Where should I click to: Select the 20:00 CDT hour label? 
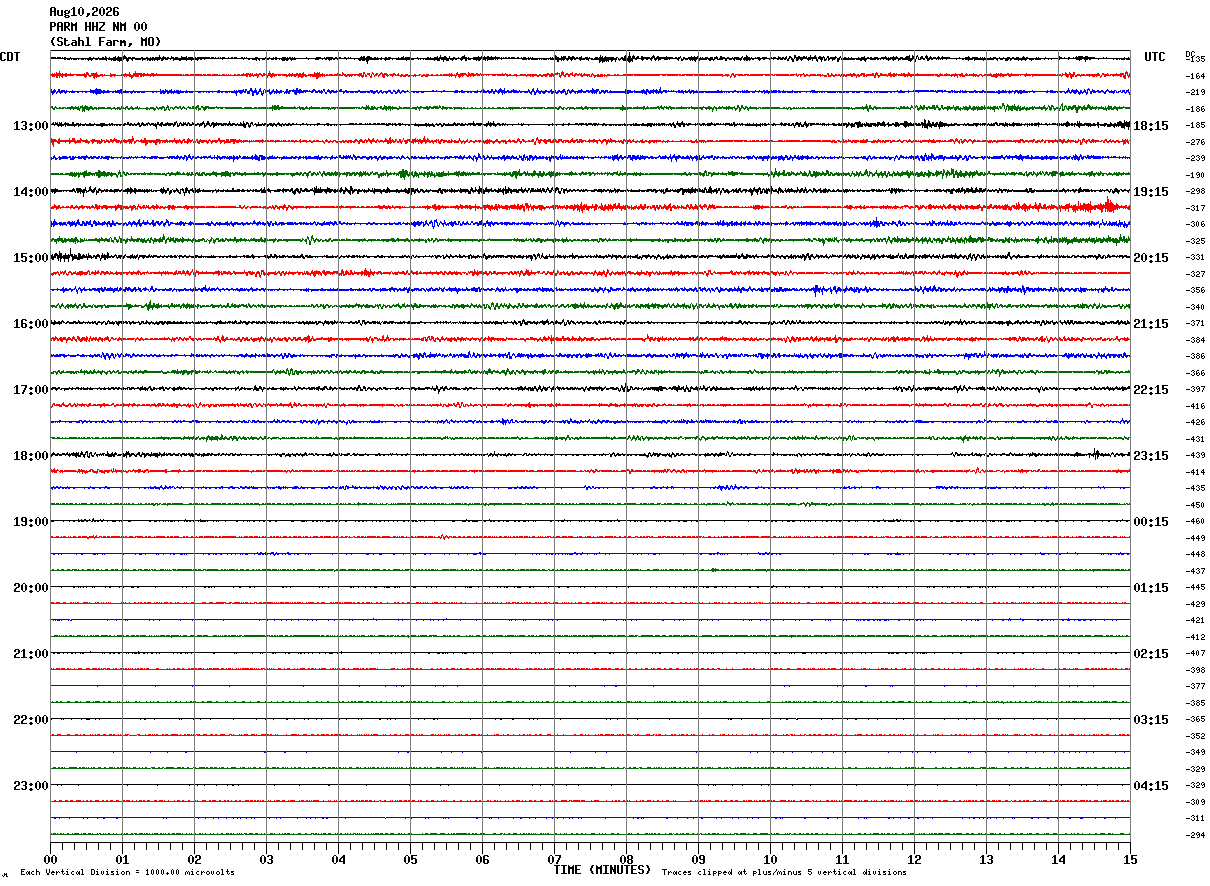point(31,588)
